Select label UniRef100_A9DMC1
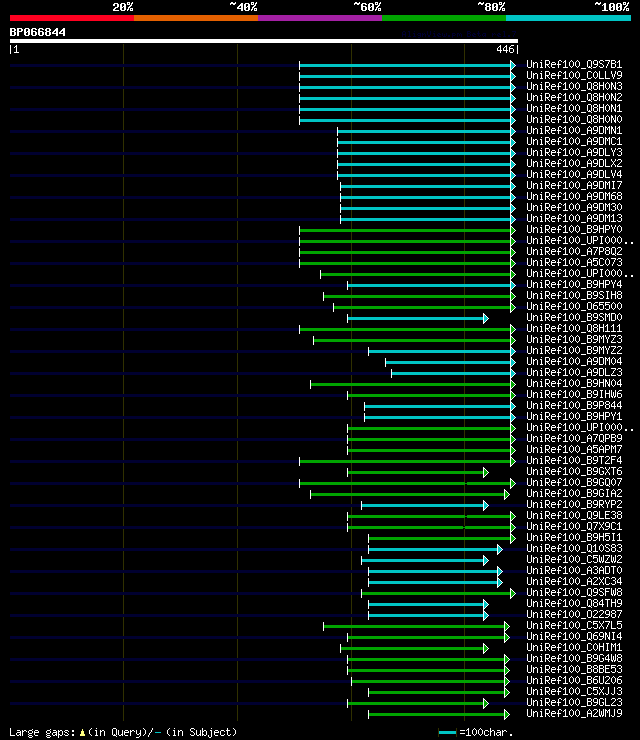Viewport: 640px width, 740px height. point(574,141)
